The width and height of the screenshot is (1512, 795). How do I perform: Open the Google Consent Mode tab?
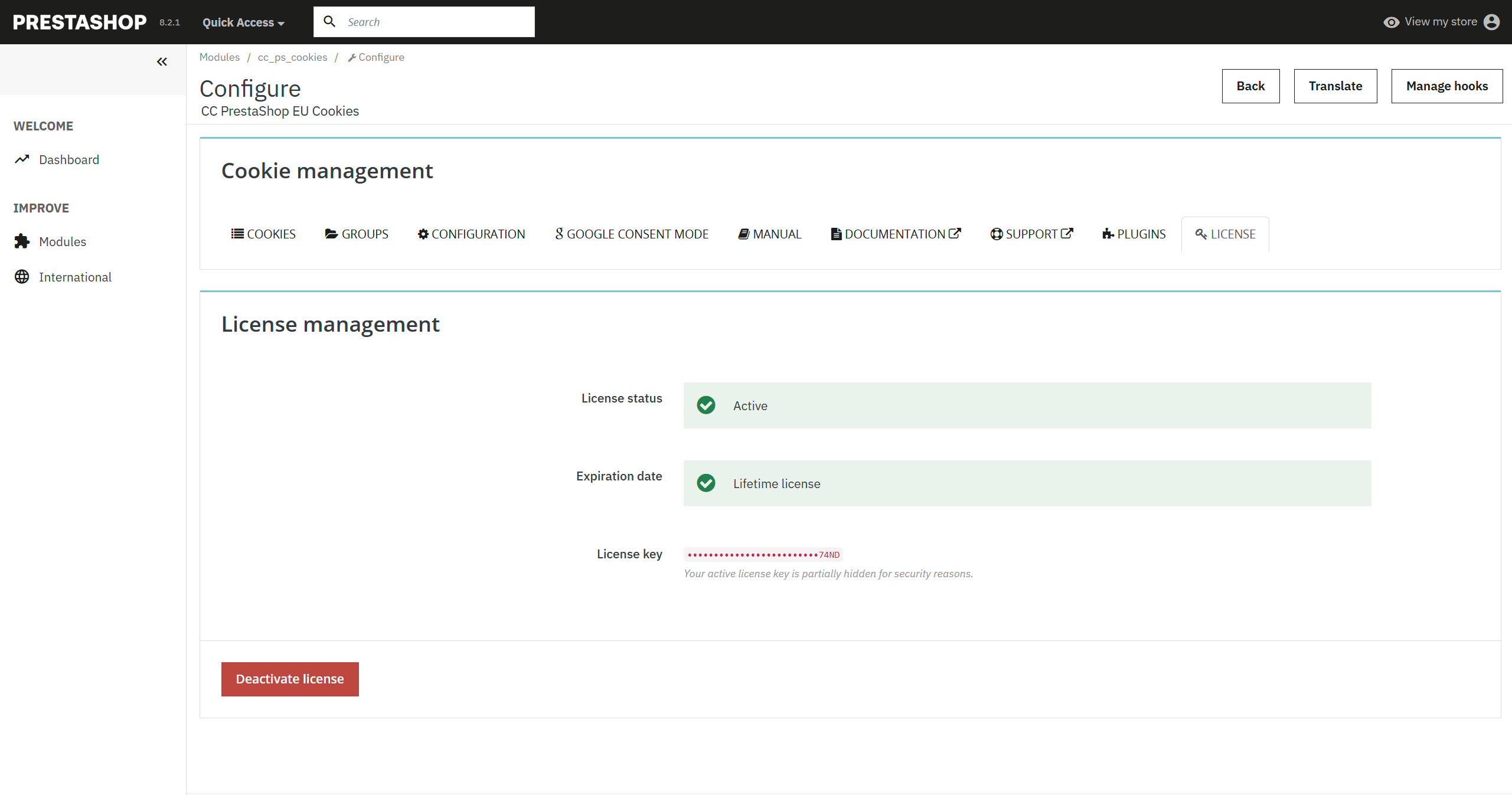632,234
